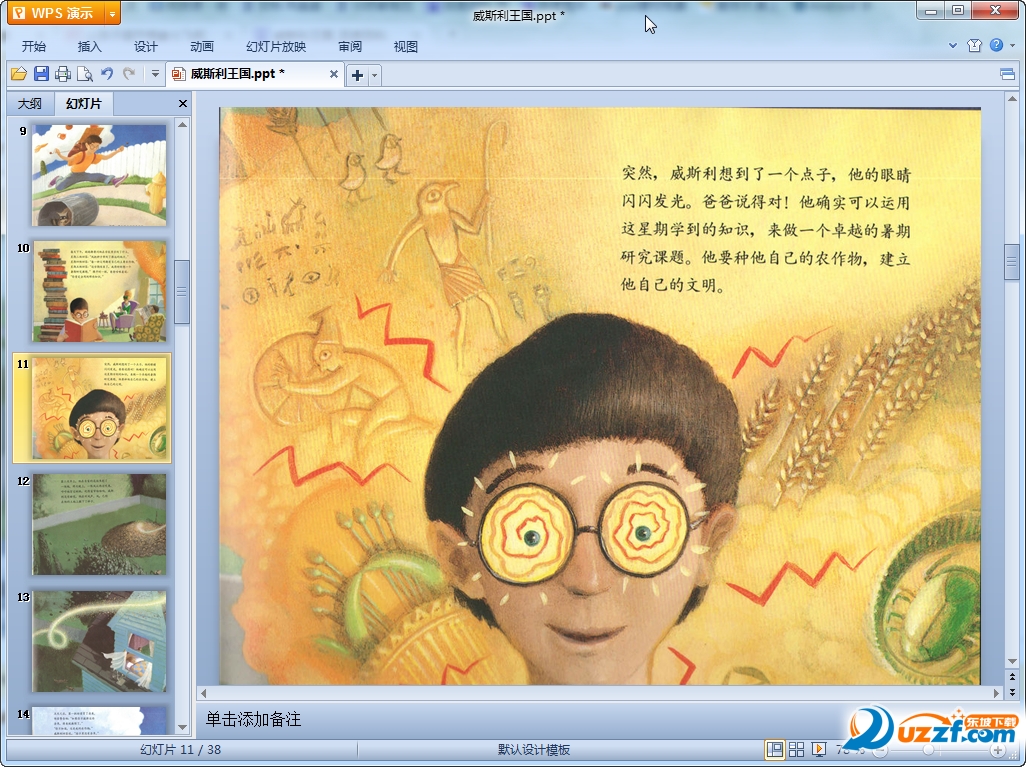Open the WPS 演示 application menu

coord(56,12)
